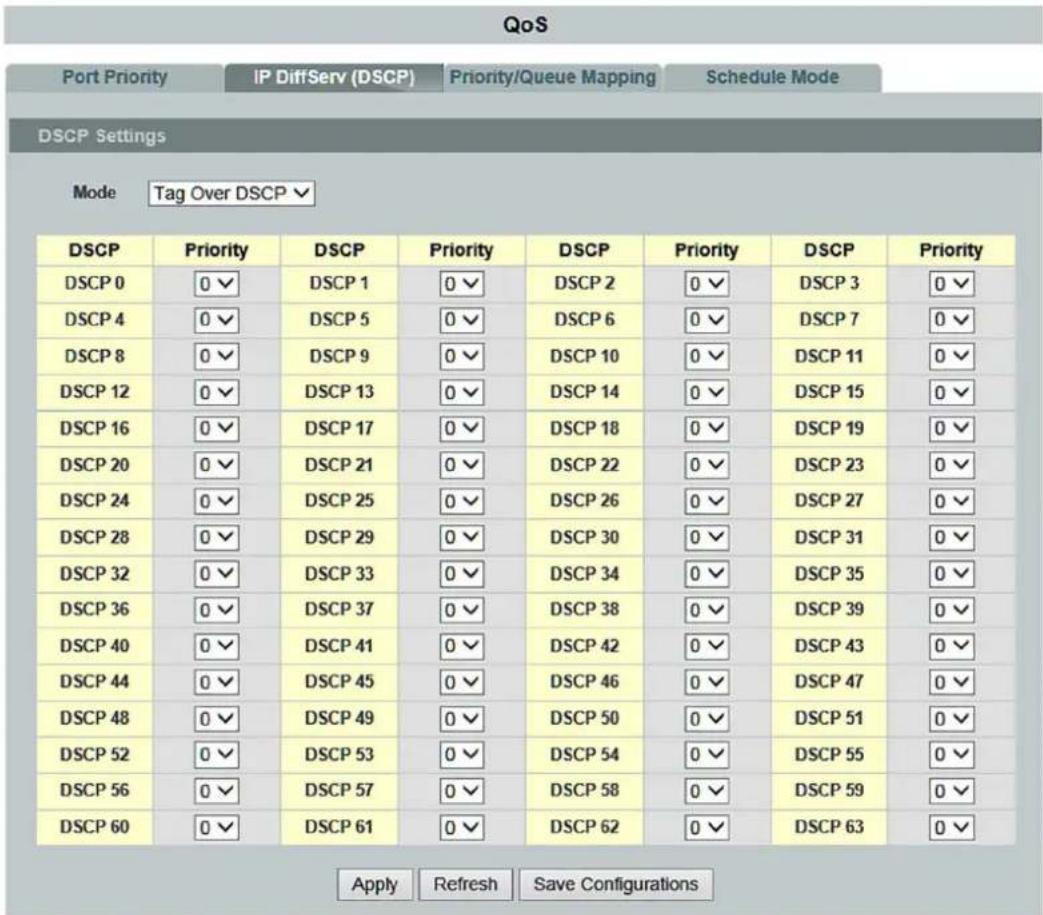Screen dimensions: 1043x915
Task: Change priority of DSCP 48
Action: [216, 719]
